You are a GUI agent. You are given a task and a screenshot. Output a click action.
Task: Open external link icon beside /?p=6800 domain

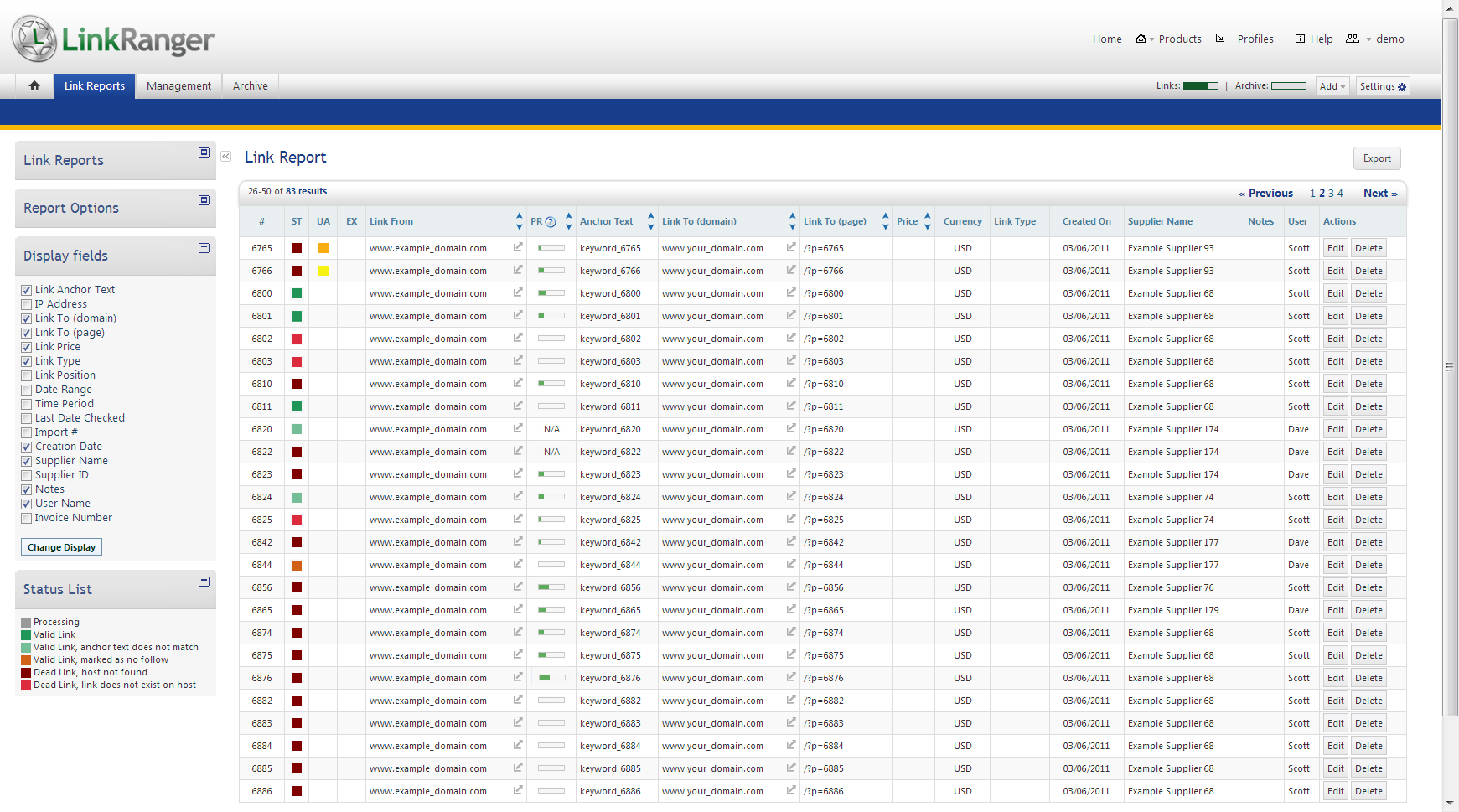point(790,292)
